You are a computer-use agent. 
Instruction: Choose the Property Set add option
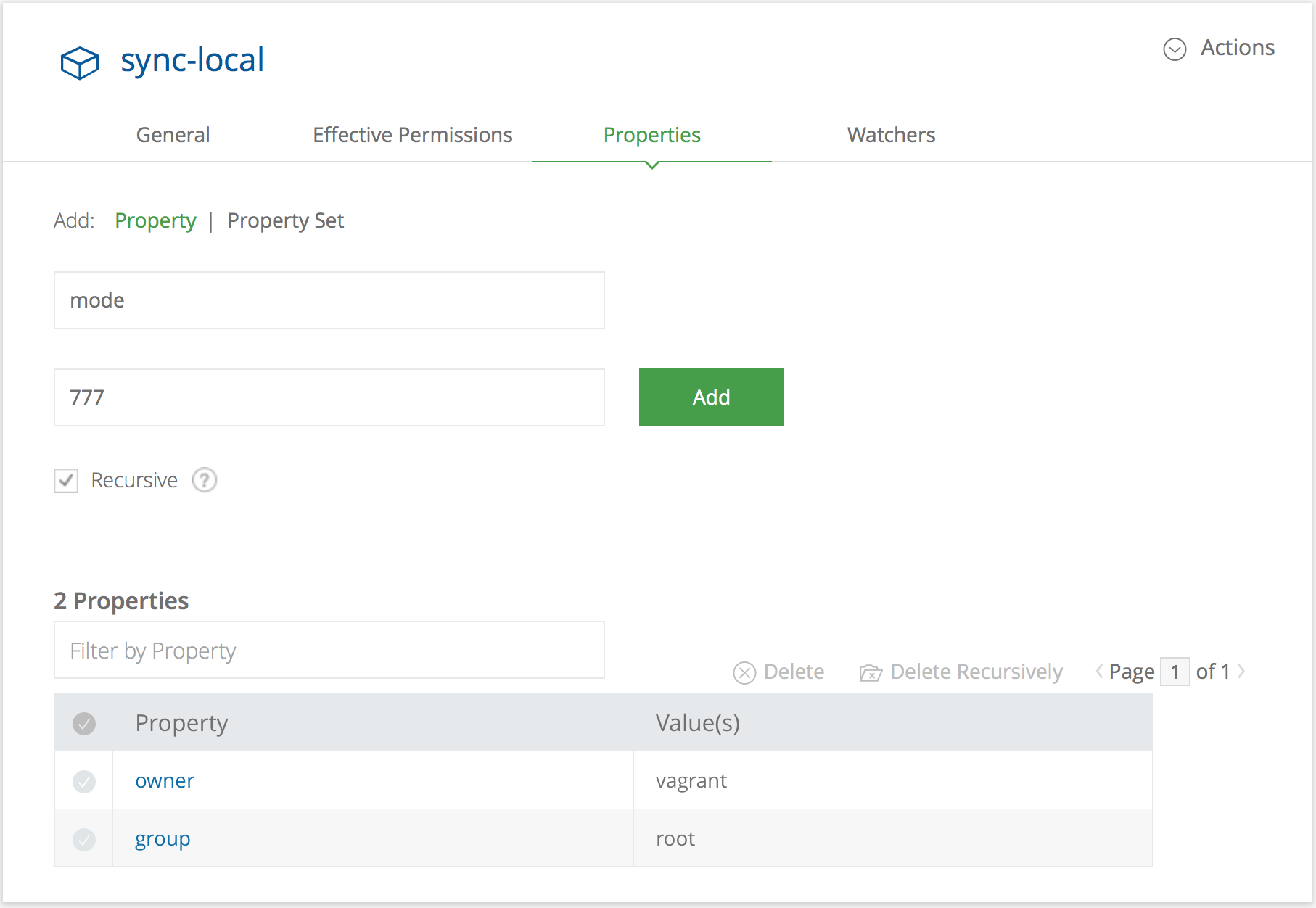coord(285,220)
